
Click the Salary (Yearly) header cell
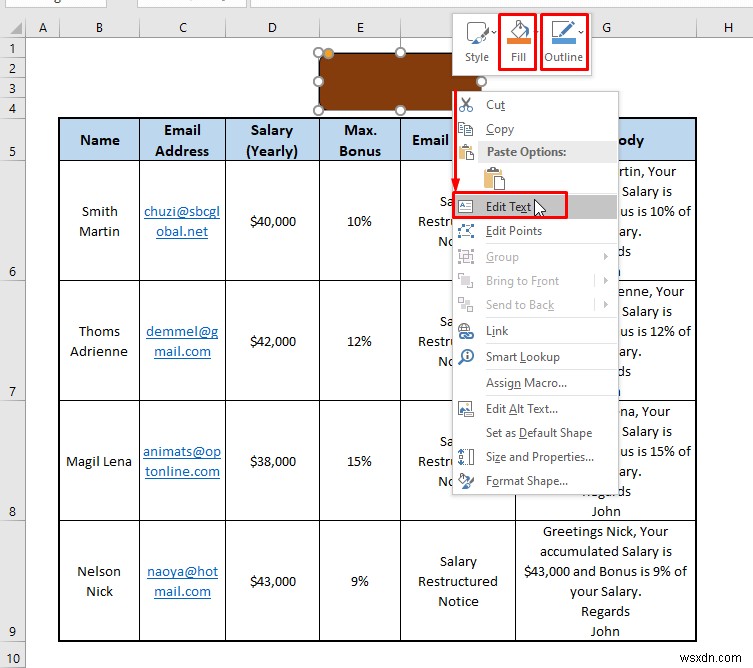272,140
